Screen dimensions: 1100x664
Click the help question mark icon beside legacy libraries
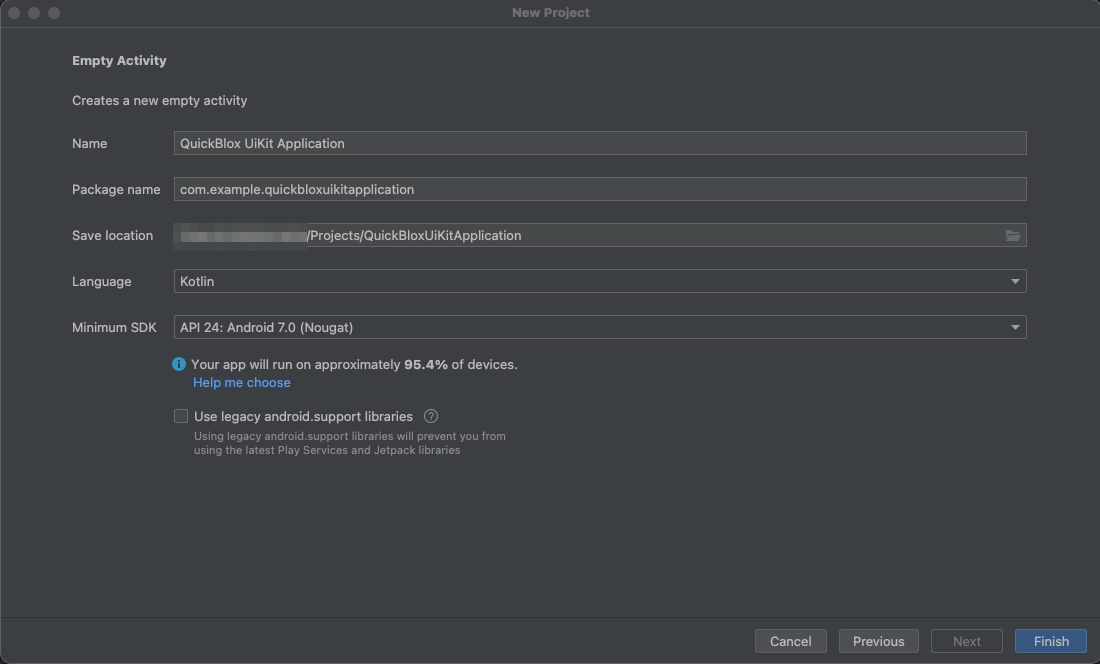(x=431, y=416)
